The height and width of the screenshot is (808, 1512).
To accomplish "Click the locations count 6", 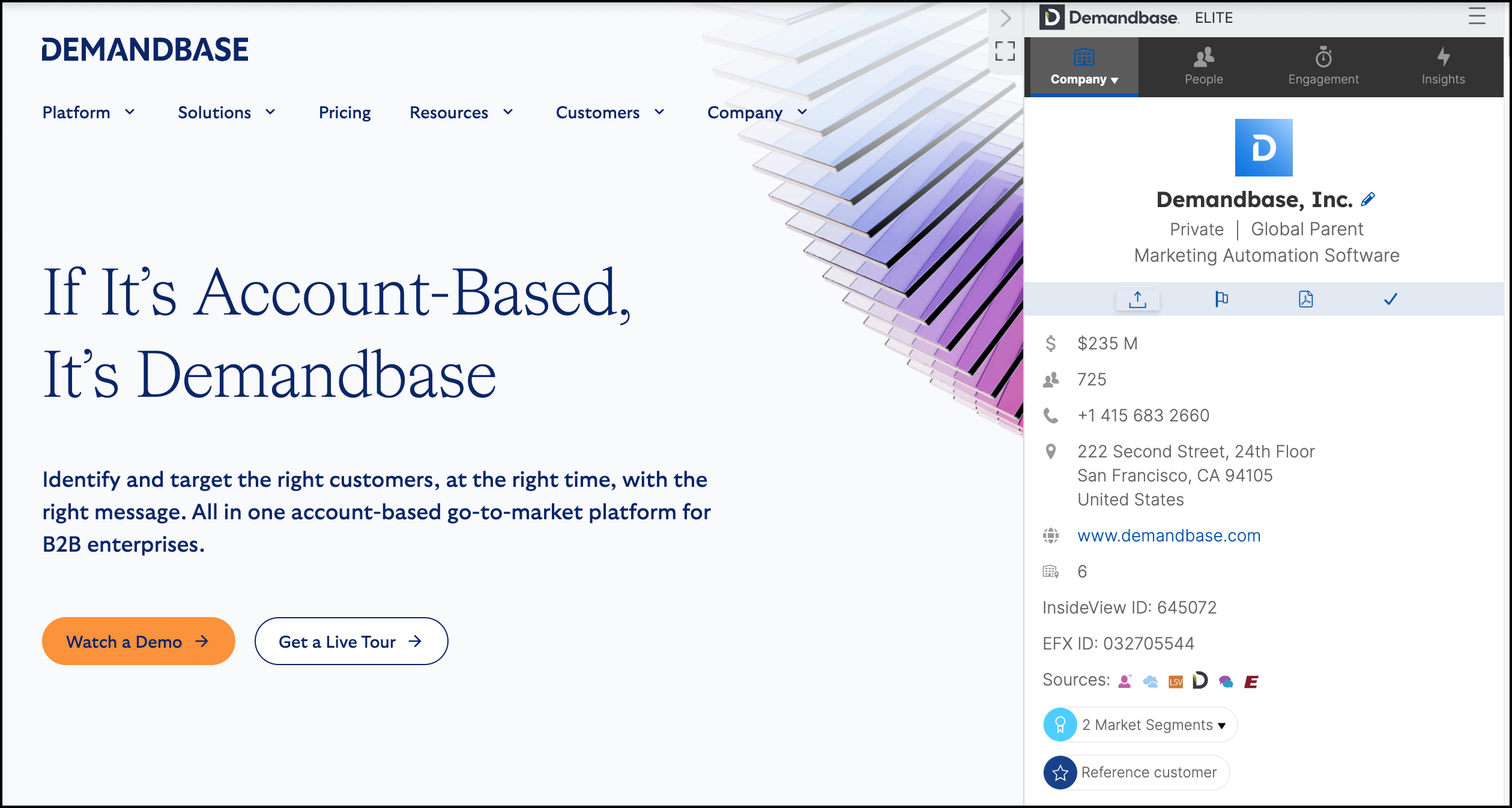I will pos(1082,571).
